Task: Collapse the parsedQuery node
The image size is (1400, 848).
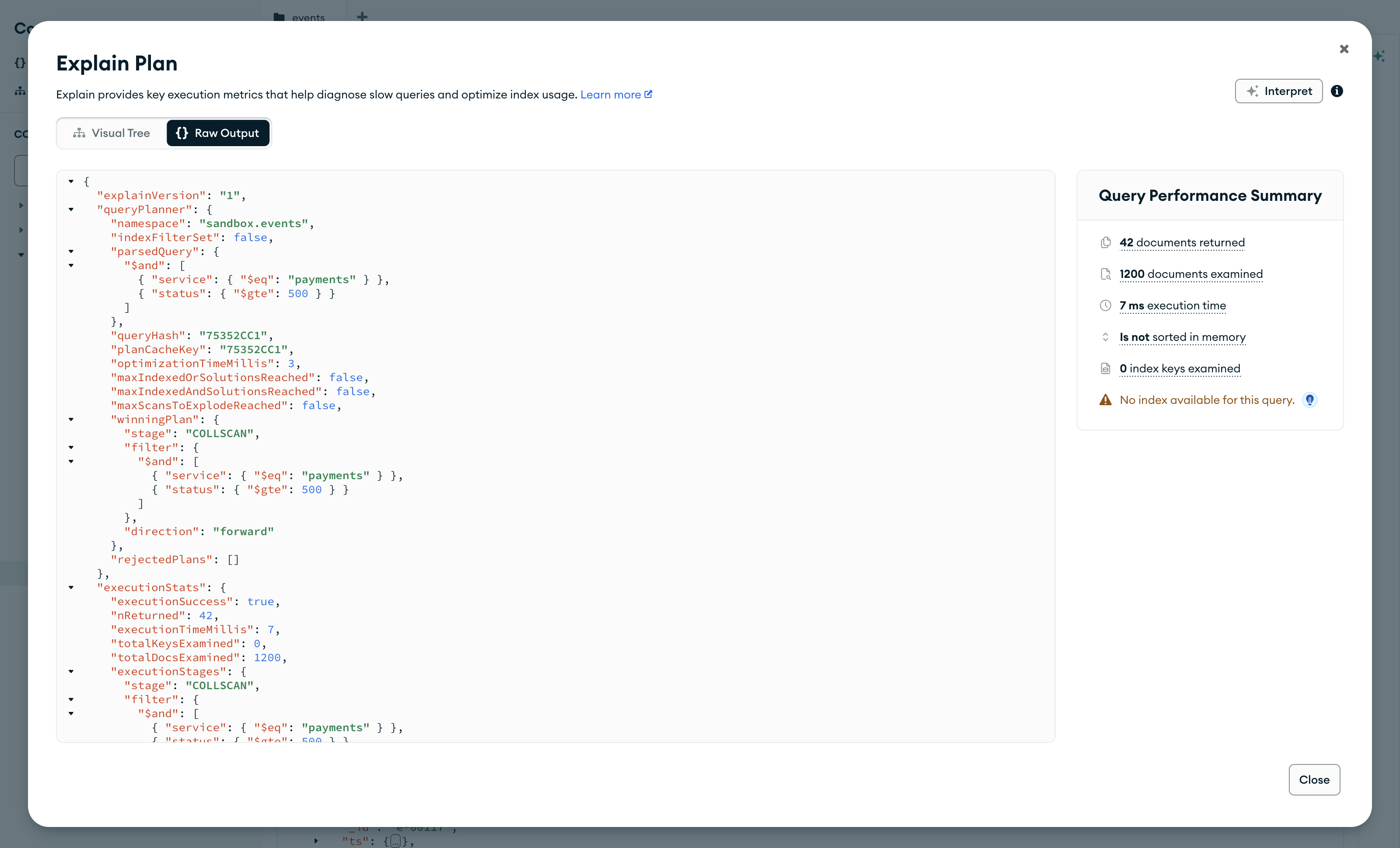Action: 71,252
